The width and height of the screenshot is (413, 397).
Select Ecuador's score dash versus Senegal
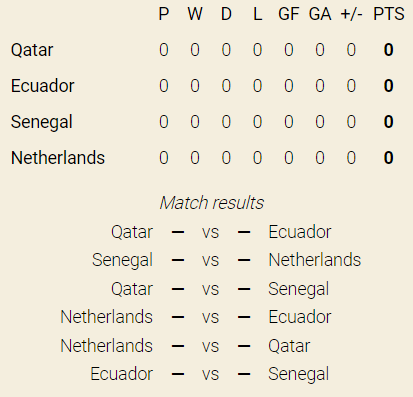178,374
